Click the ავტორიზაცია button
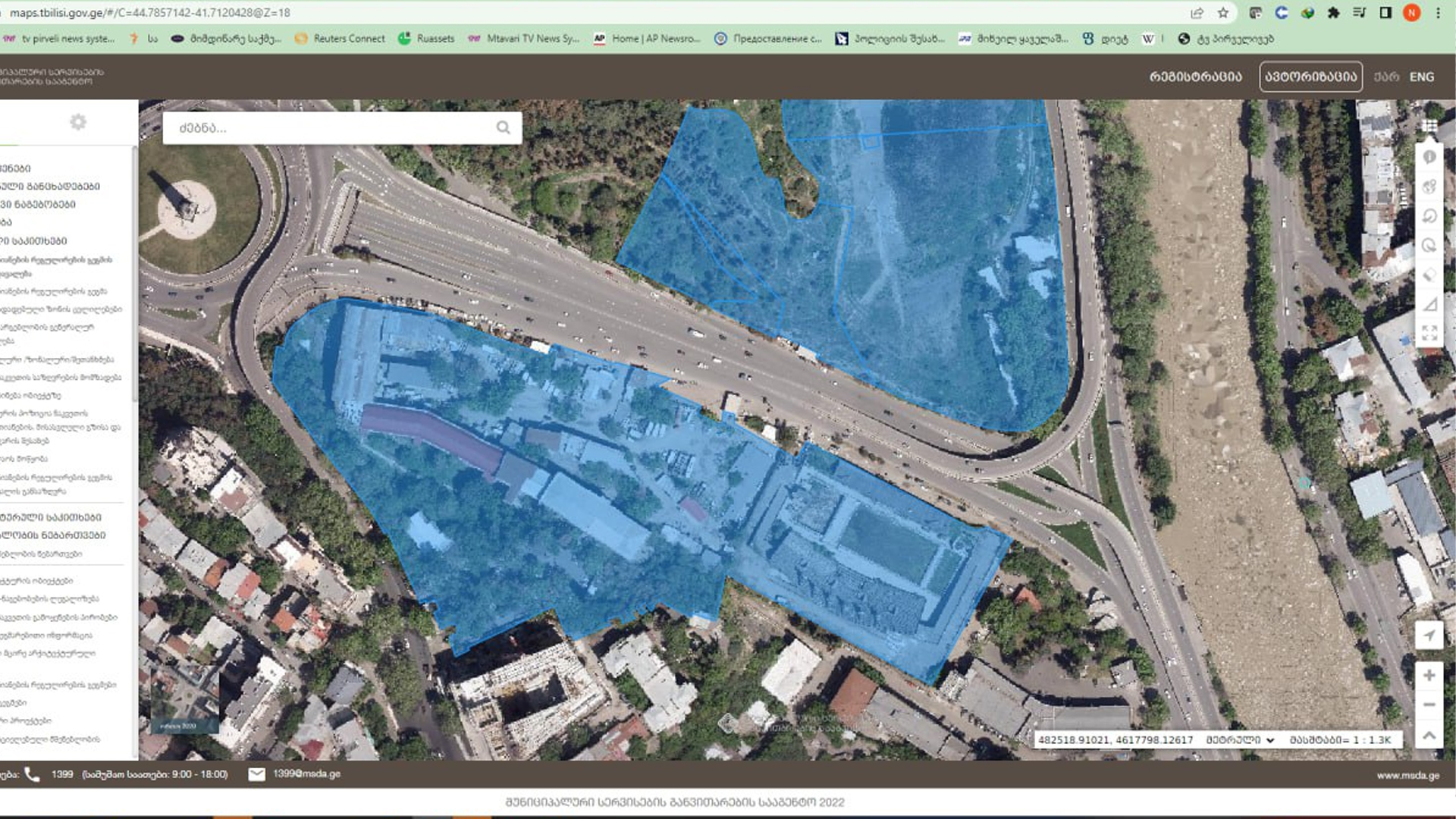1456x819 pixels. coord(1311,77)
